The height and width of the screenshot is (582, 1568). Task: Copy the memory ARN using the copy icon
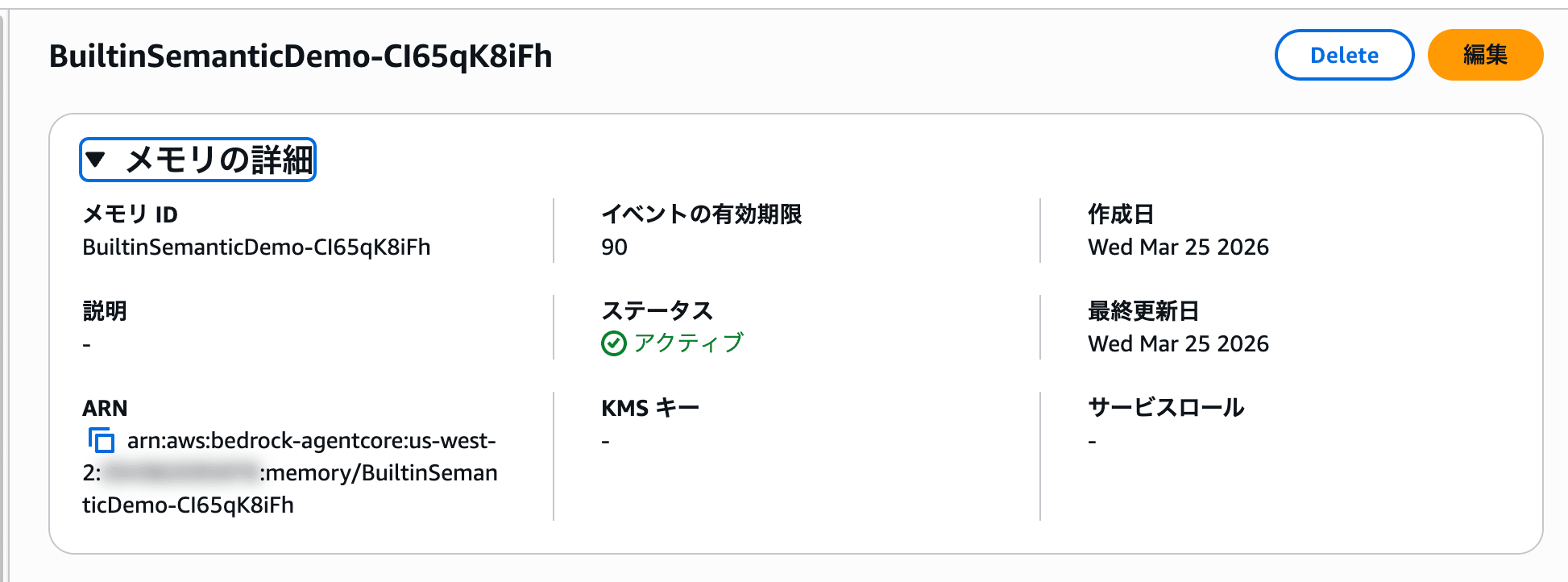(102, 440)
